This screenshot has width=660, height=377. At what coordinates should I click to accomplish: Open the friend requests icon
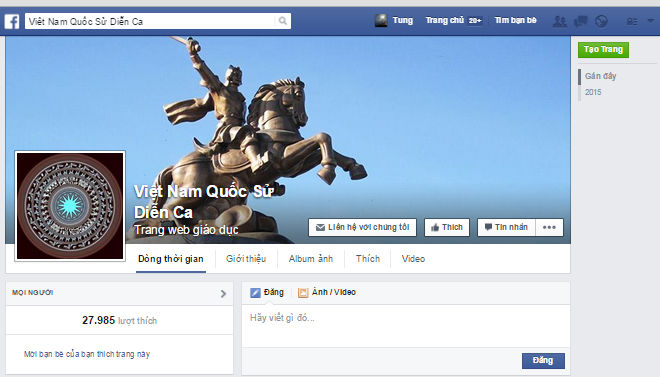click(559, 21)
